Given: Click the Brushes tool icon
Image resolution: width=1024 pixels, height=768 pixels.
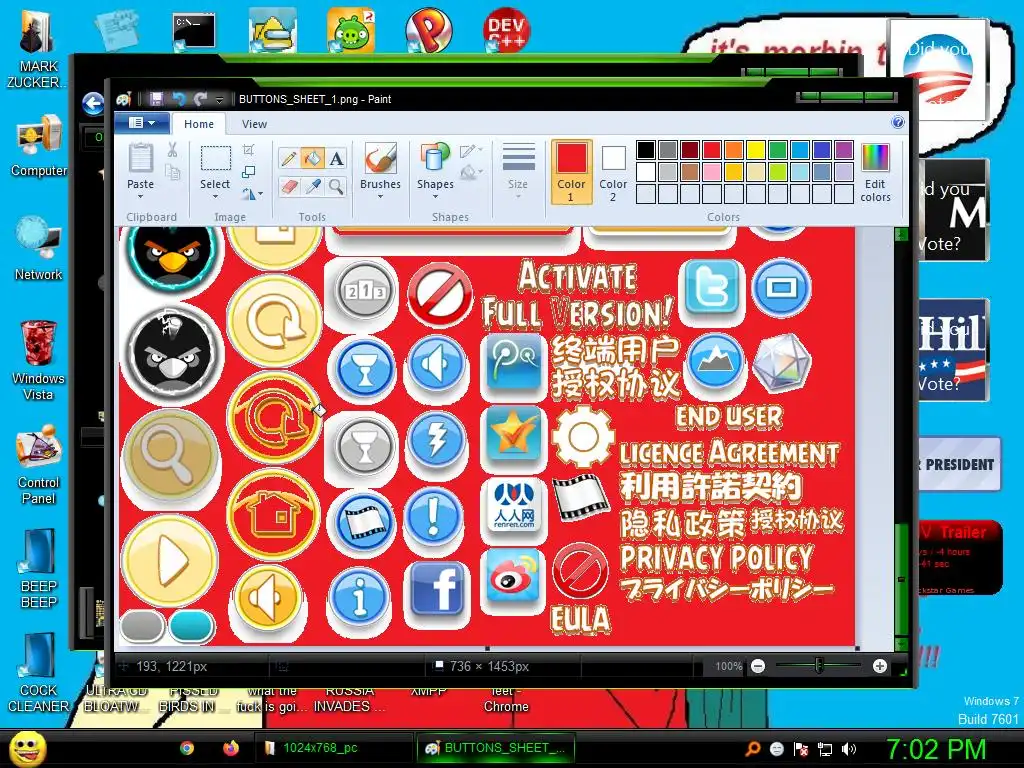Looking at the screenshot, I should [380, 159].
